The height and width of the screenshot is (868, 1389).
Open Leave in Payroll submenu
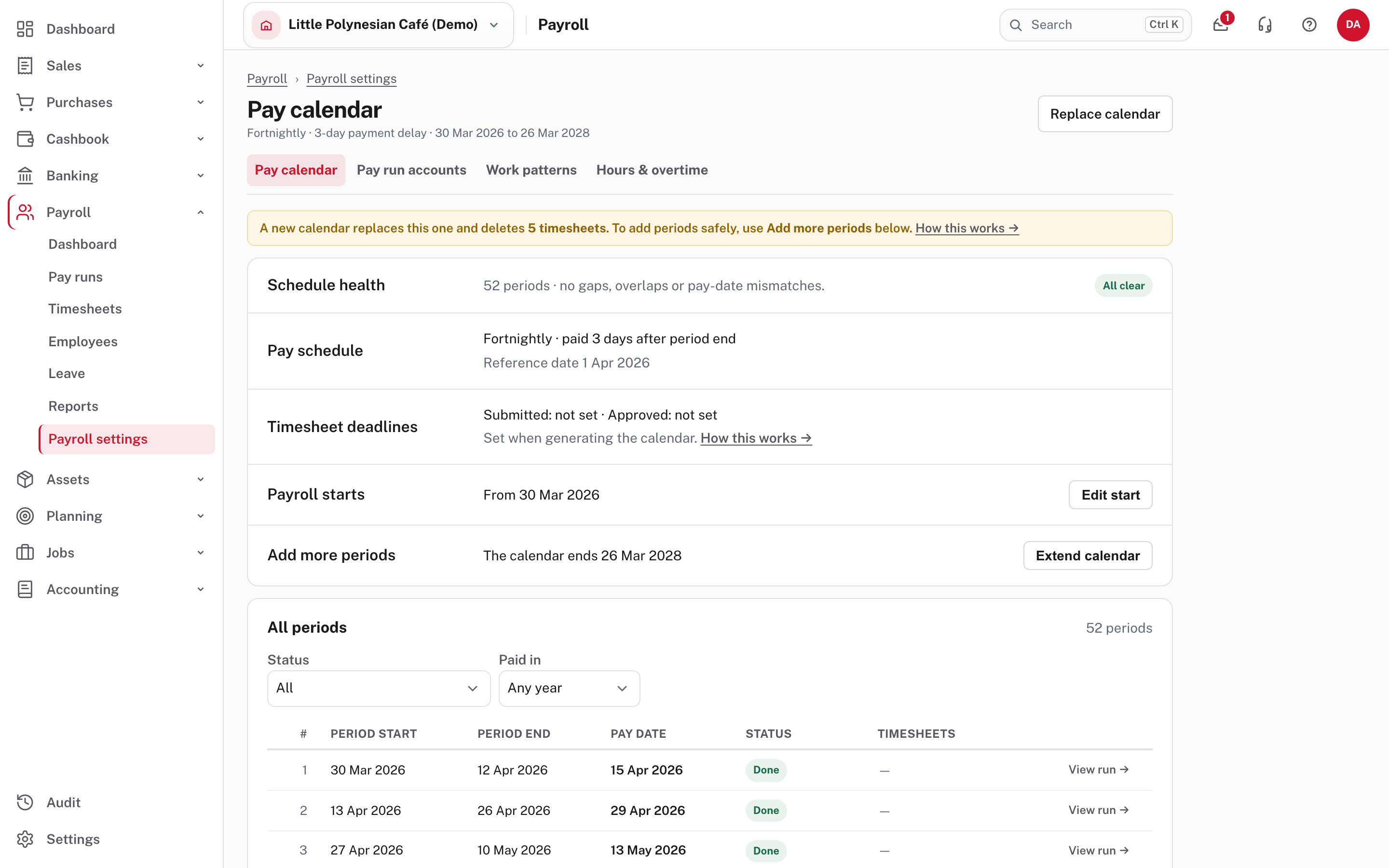coord(67,374)
